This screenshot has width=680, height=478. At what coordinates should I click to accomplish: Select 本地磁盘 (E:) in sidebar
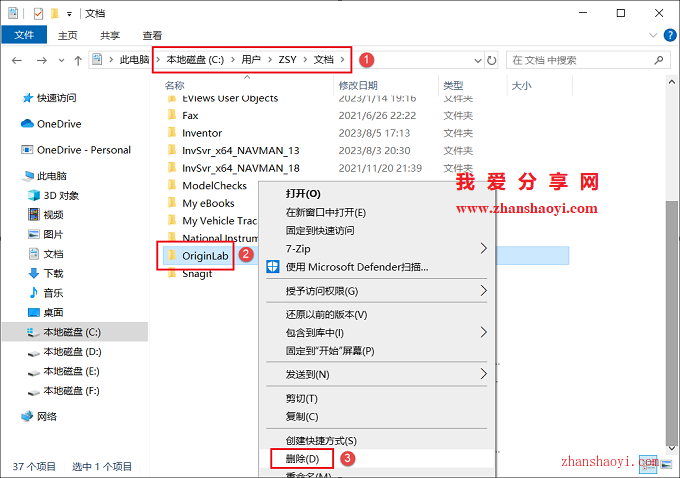tap(72, 371)
